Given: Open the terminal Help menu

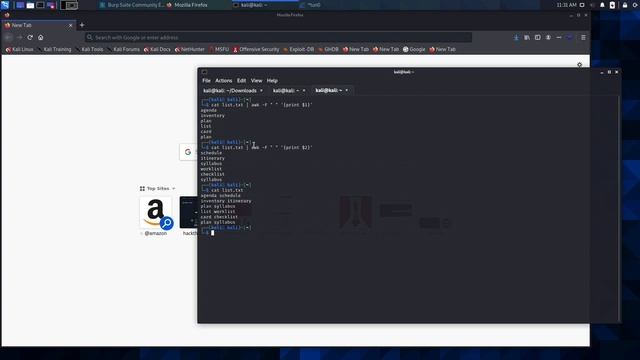Looking at the screenshot, I should coord(272,81).
